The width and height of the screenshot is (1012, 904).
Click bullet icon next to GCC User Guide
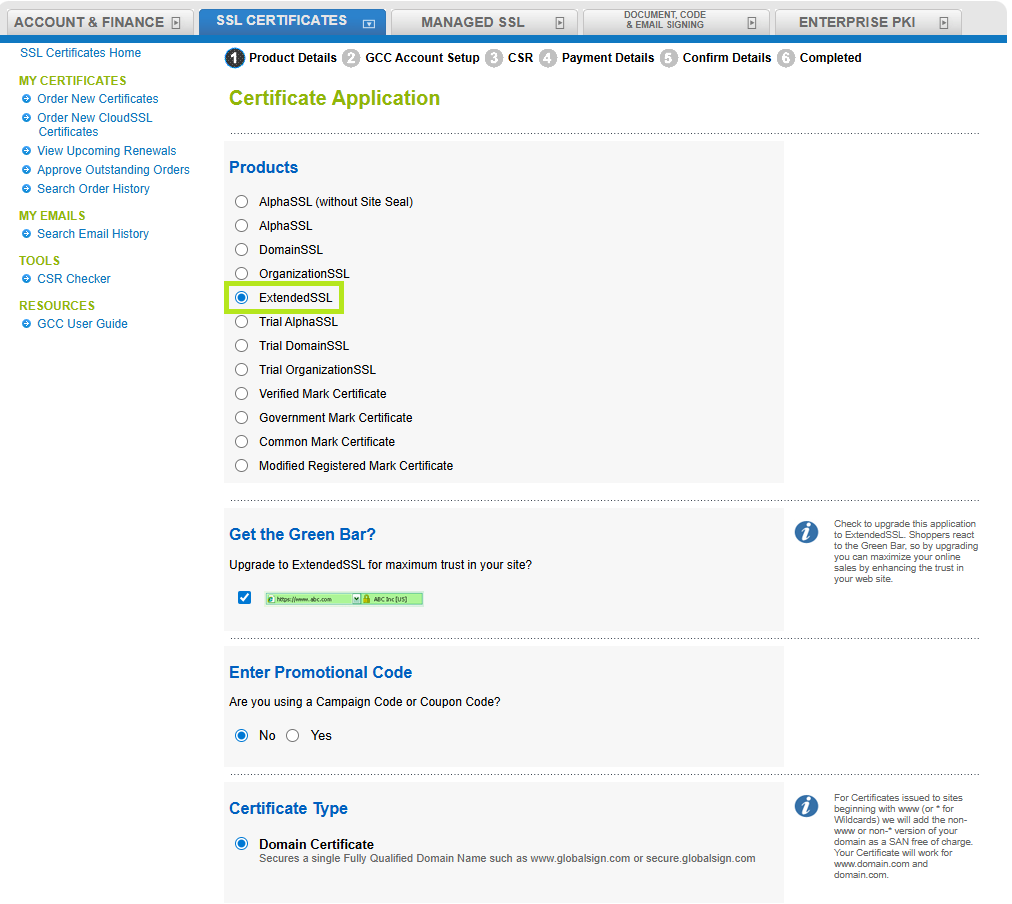click(x=27, y=324)
